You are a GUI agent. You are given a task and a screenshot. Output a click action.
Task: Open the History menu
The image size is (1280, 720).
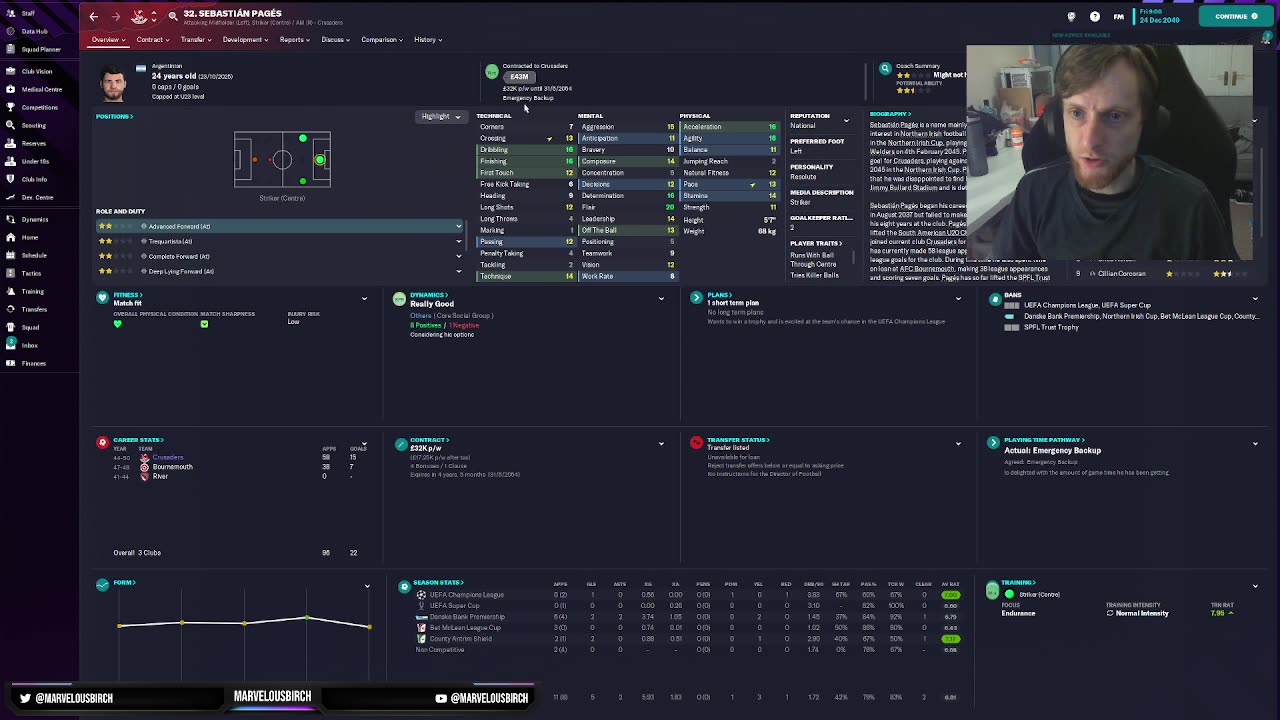point(428,40)
